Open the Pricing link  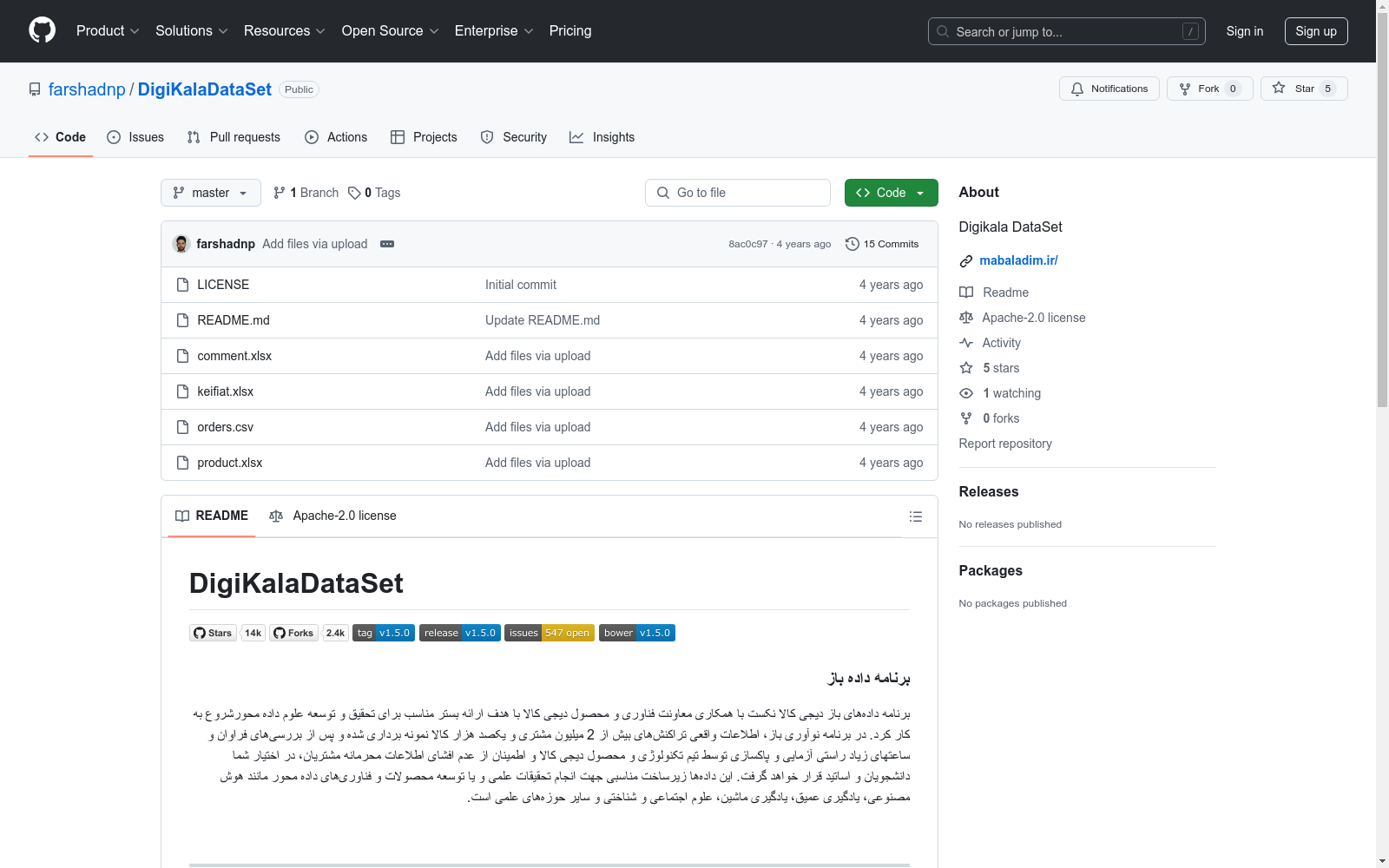570,30
